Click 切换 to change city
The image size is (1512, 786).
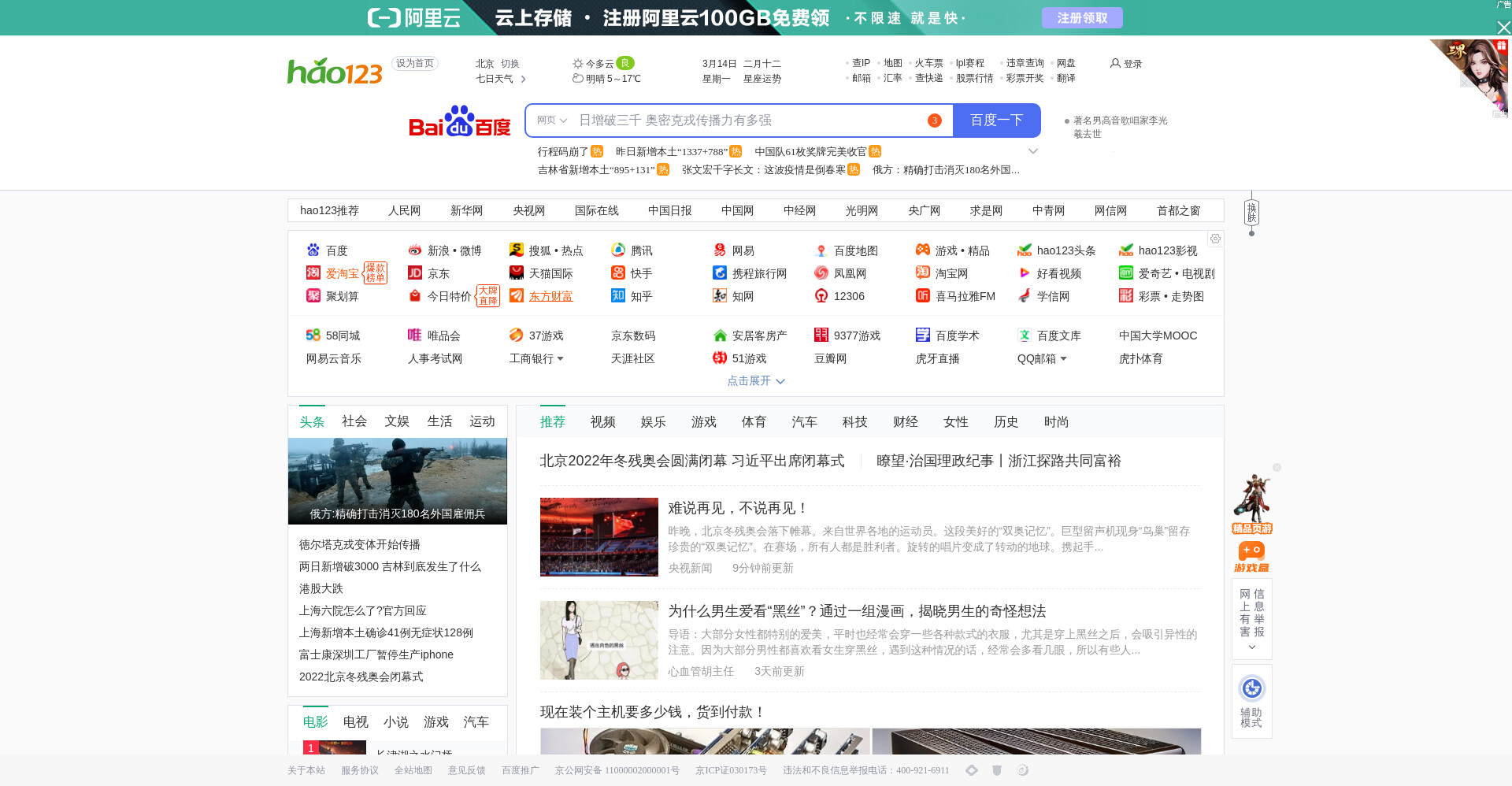510,64
